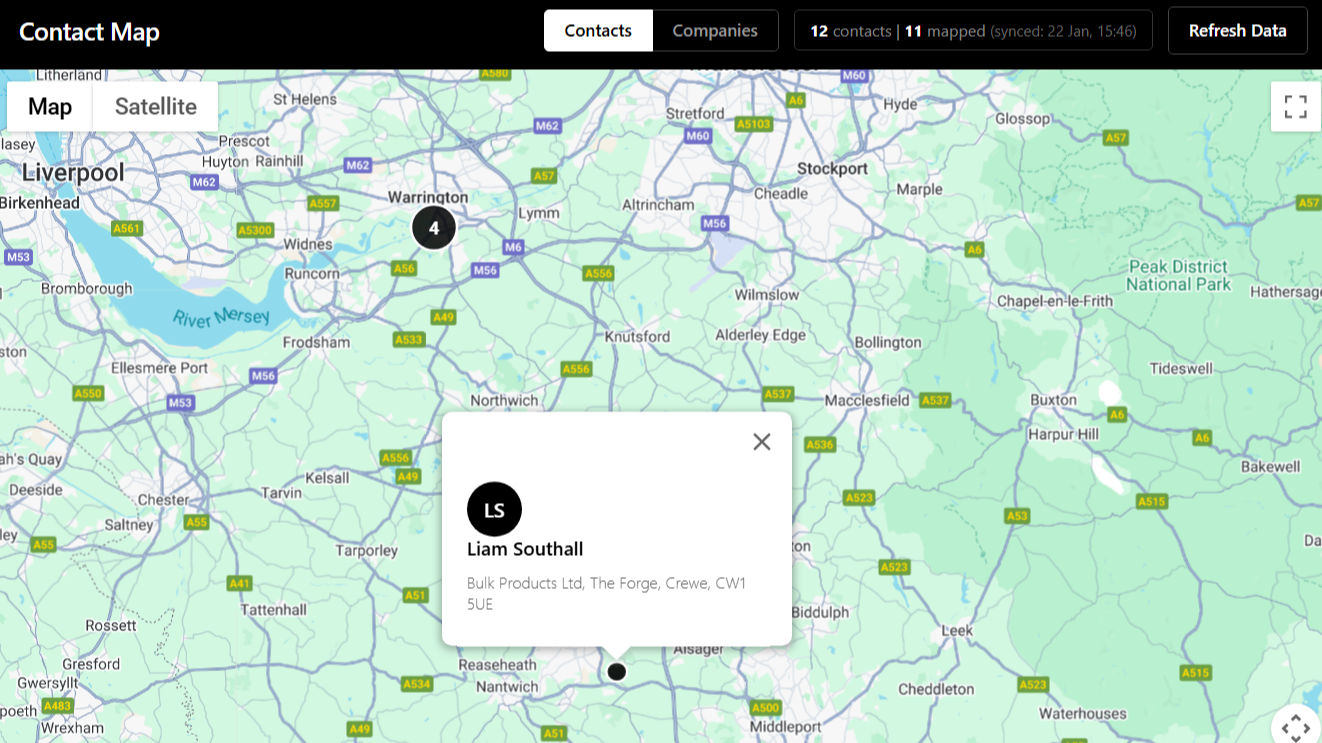Close the Liam Southall info popup
Image resolution: width=1322 pixels, height=743 pixels.
(761, 441)
